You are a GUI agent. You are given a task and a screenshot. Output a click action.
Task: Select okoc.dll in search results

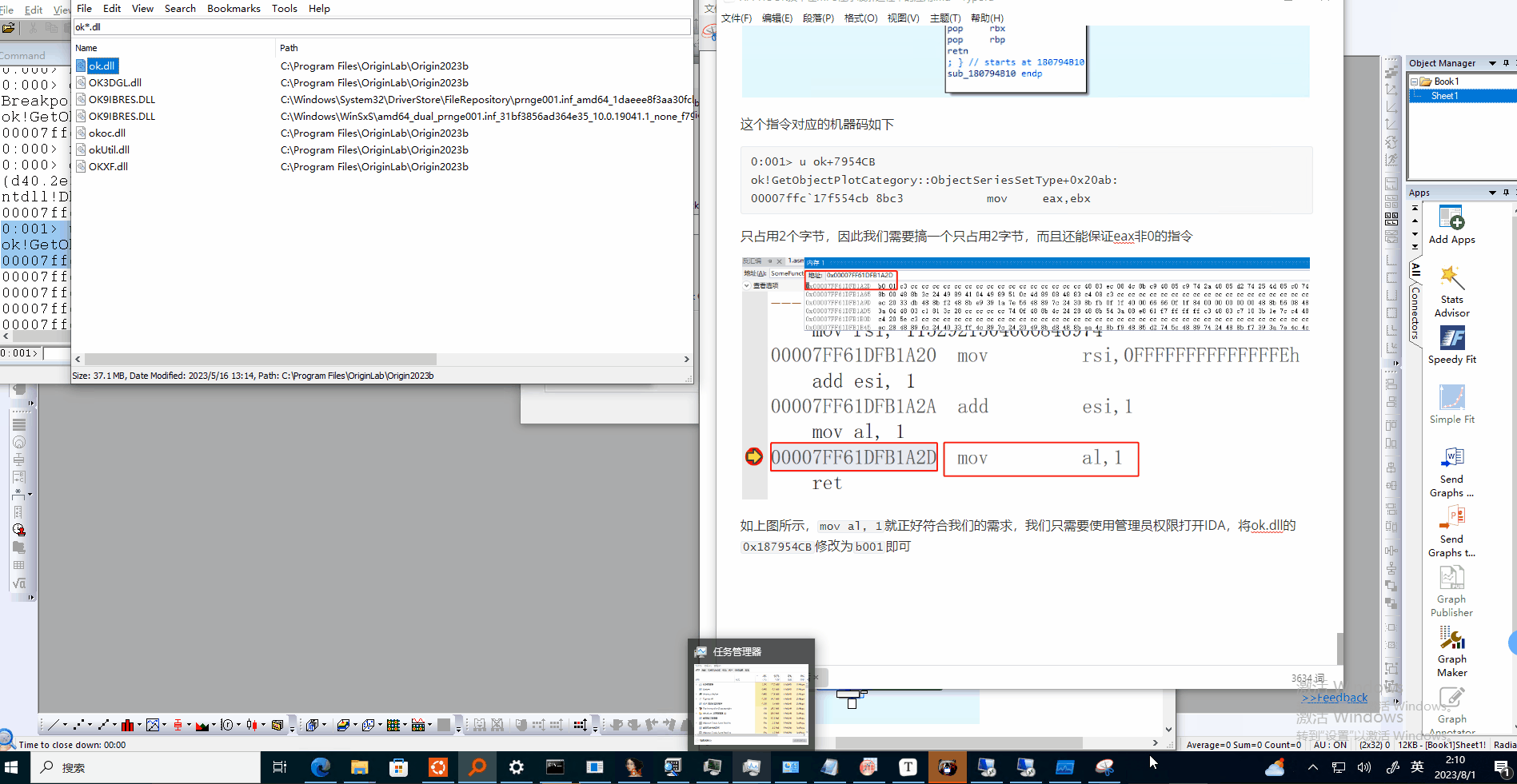tap(107, 133)
